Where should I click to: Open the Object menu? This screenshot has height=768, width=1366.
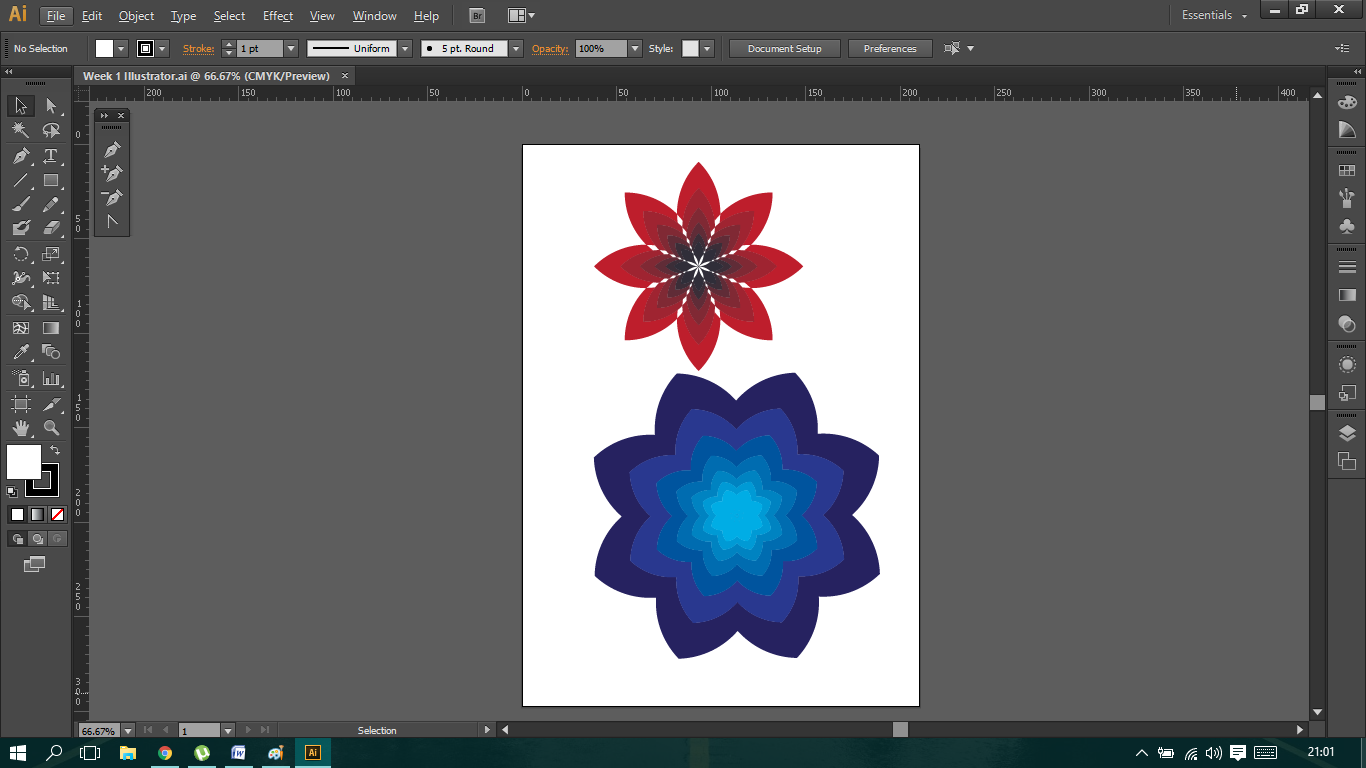pyautogui.click(x=136, y=16)
